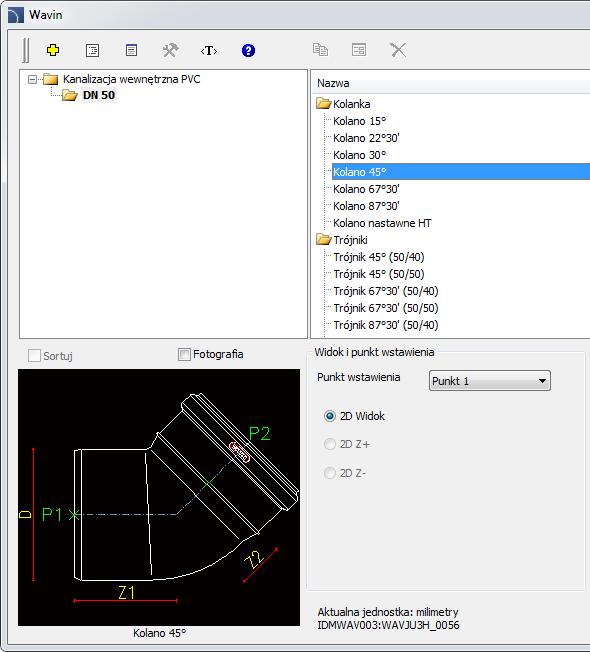590x652 pixels.
Task: Click the Aktualna jednostka: milimetry text
Action: pos(388,612)
